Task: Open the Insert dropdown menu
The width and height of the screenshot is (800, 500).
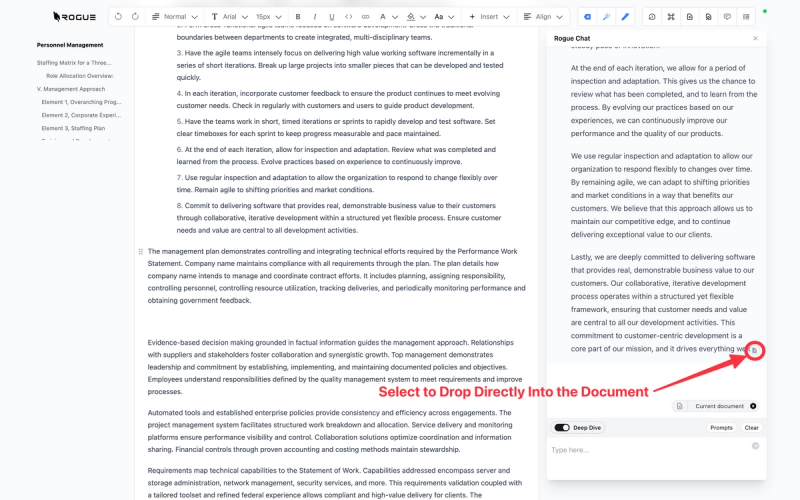Action: (x=489, y=17)
